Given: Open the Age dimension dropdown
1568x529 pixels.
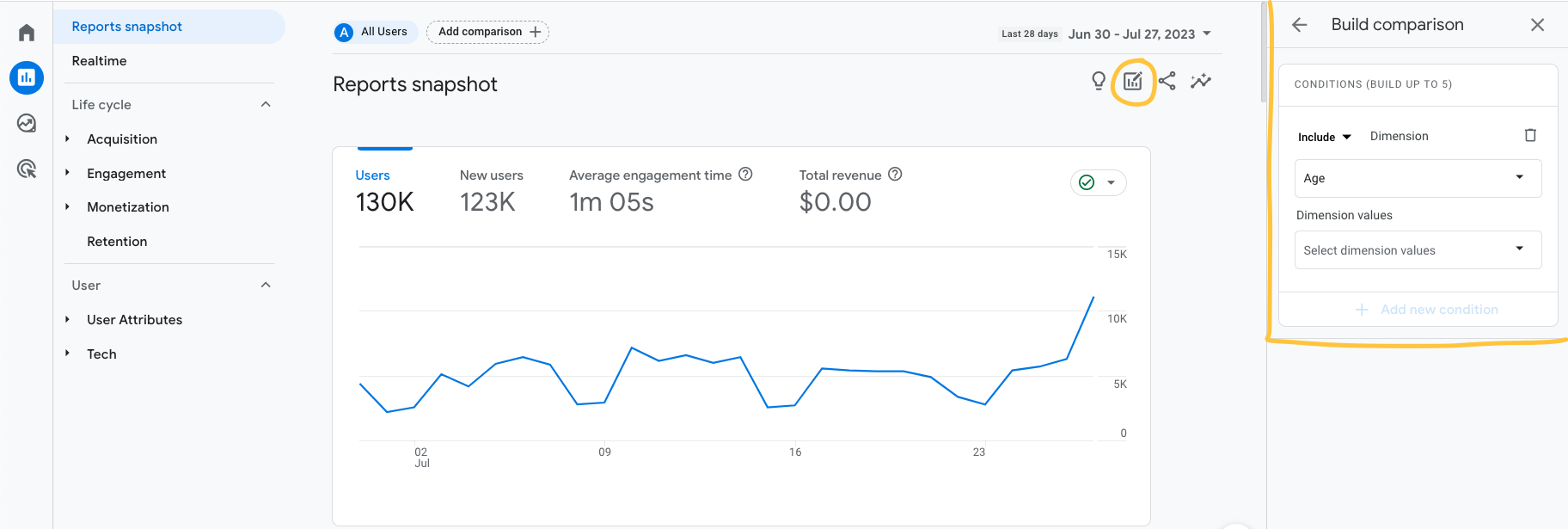Looking at the screenshot, I should point(1418,178).
